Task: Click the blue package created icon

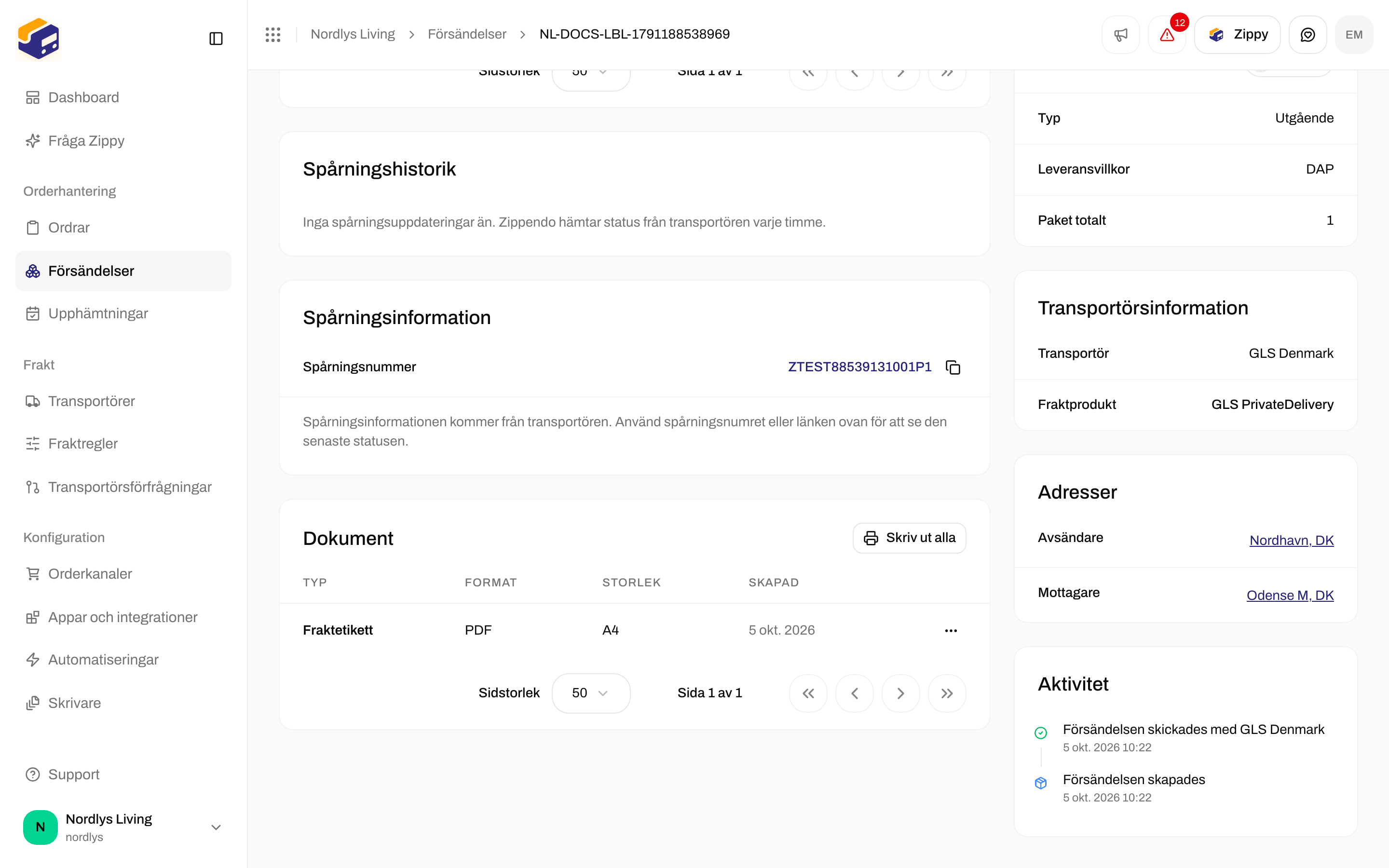Action: [1041, 783]
